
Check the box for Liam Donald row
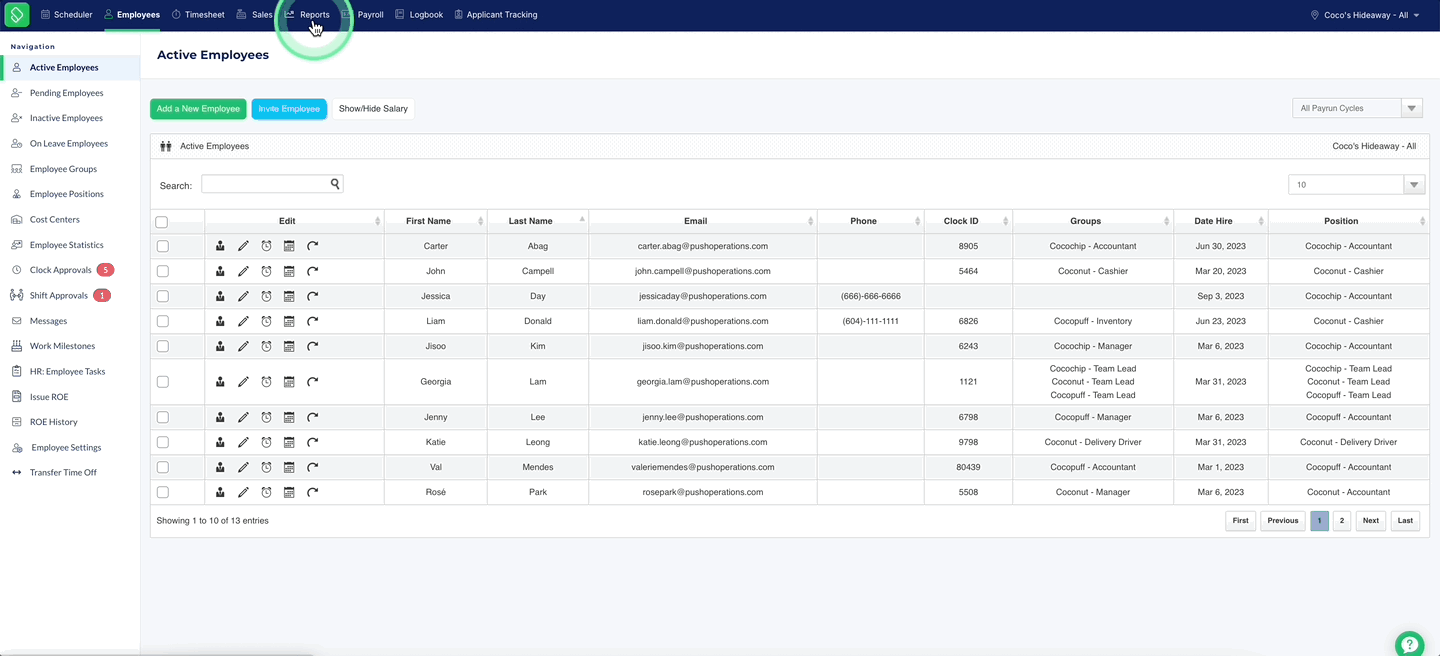pyautogui.click(x=163, y=321)
